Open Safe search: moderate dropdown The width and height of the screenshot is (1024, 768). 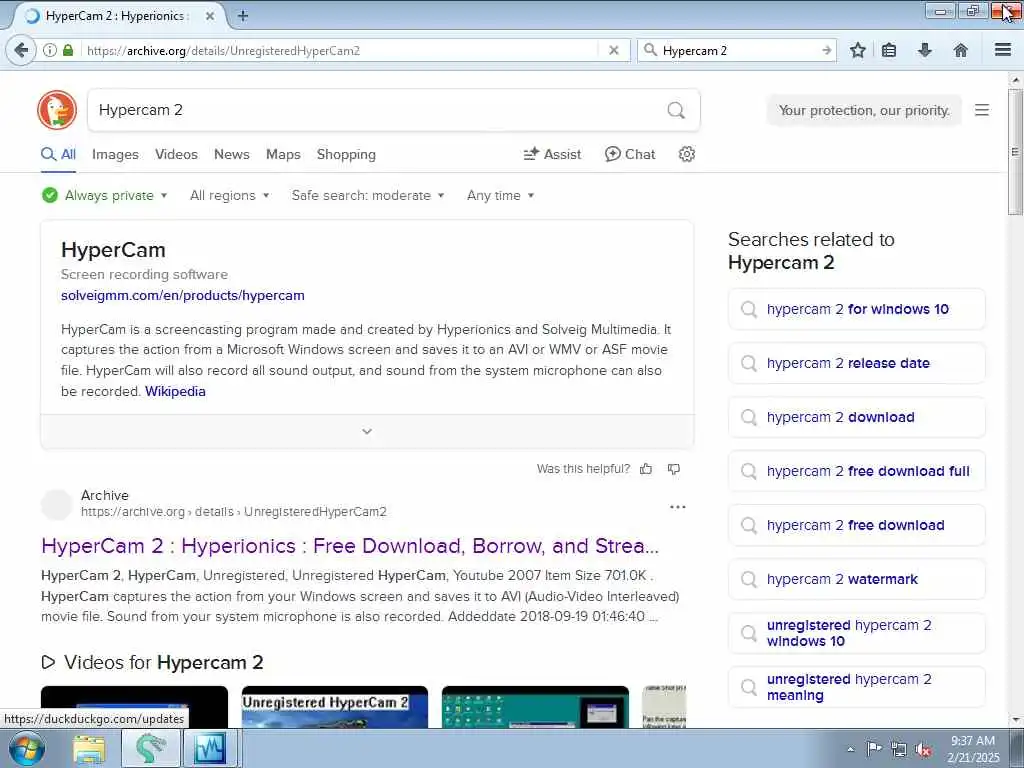click(368, 195)
